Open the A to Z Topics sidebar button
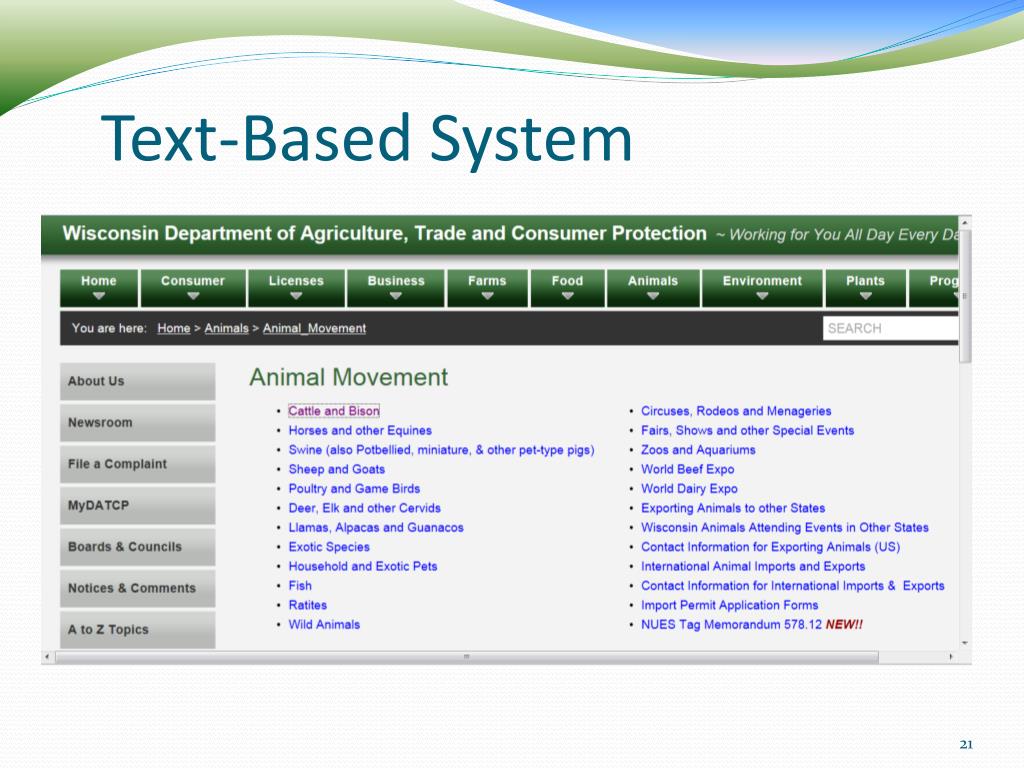 [x=137, y=630]
